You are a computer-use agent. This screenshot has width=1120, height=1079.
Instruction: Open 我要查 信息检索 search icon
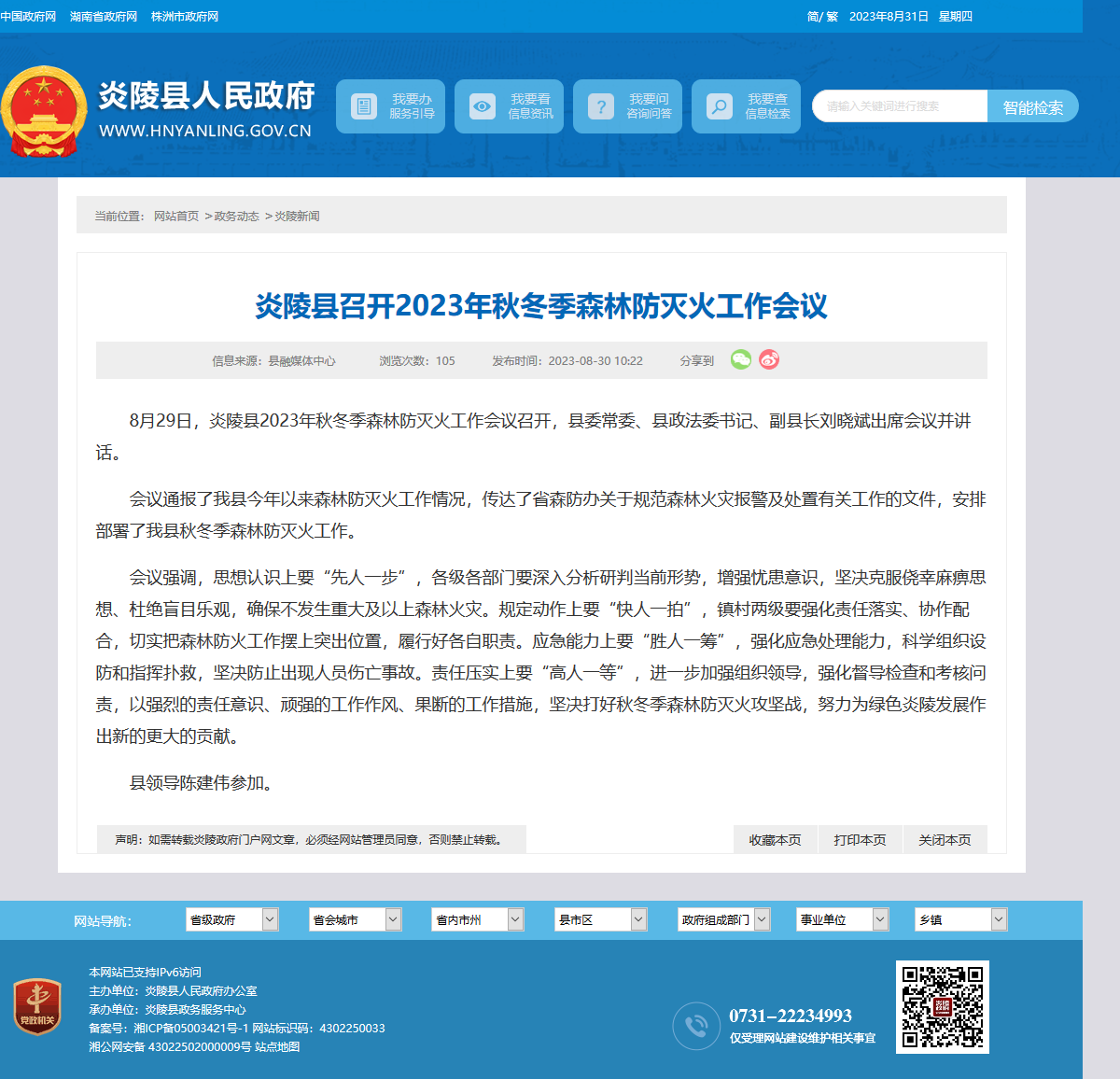point(719,106)
